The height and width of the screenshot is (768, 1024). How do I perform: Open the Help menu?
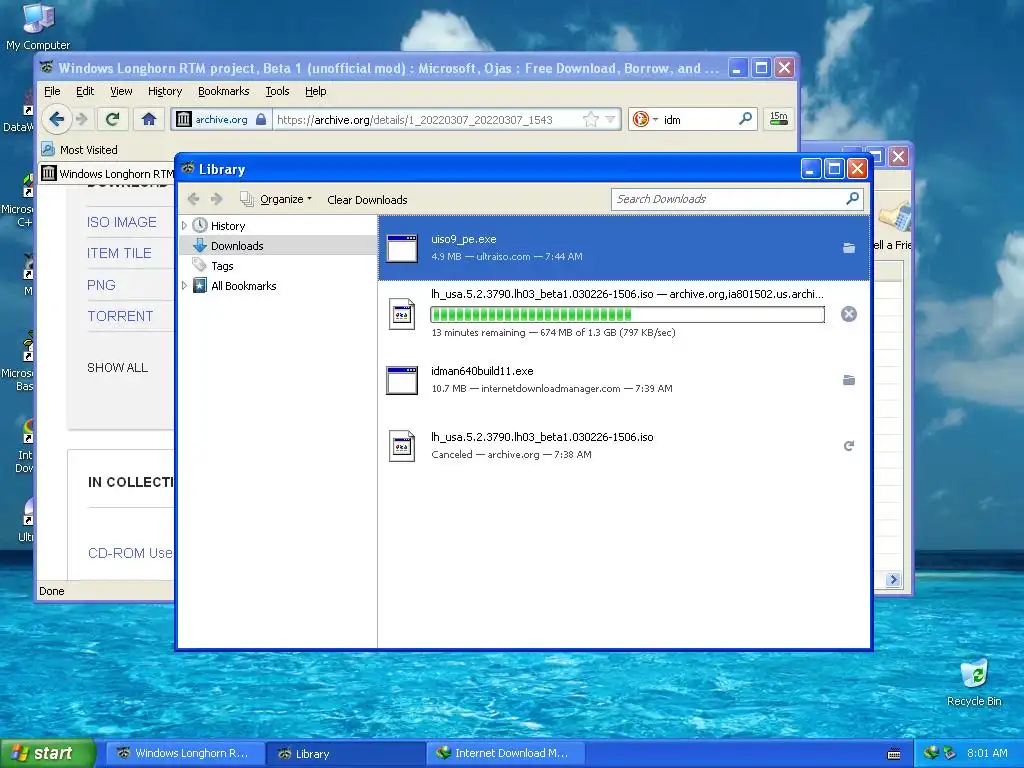(x=315, y=91)
